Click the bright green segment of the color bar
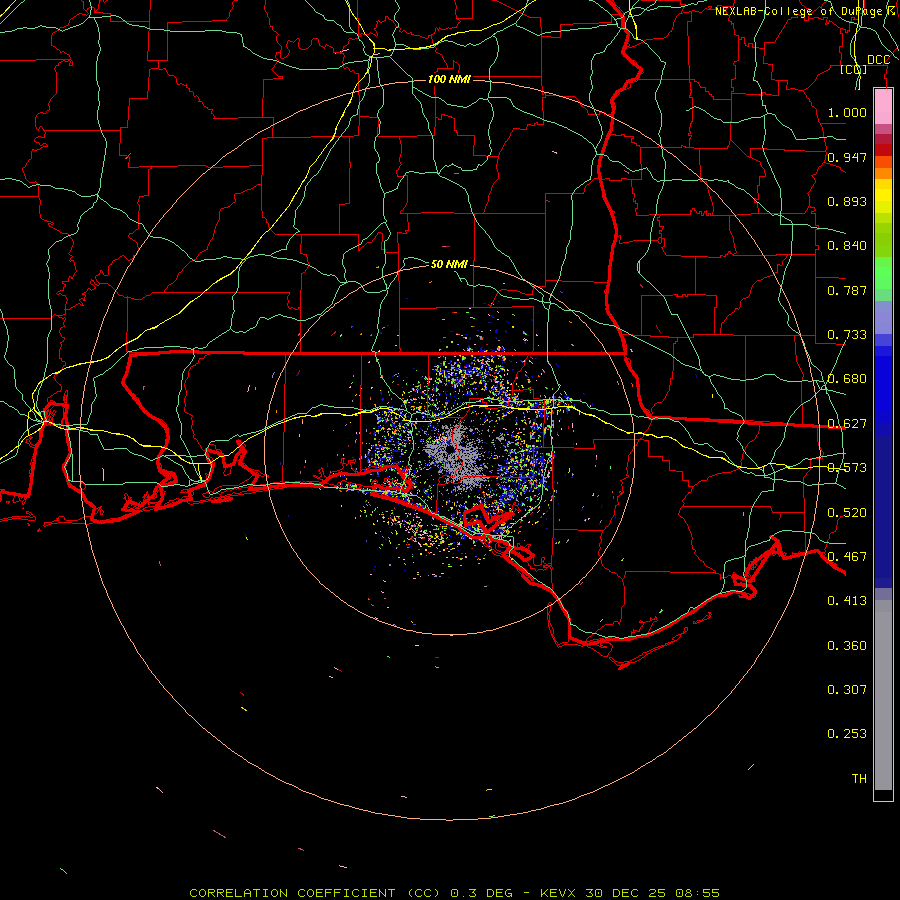Image resolution: width=900 pixels, height=900 pixels. coord(883,273)
